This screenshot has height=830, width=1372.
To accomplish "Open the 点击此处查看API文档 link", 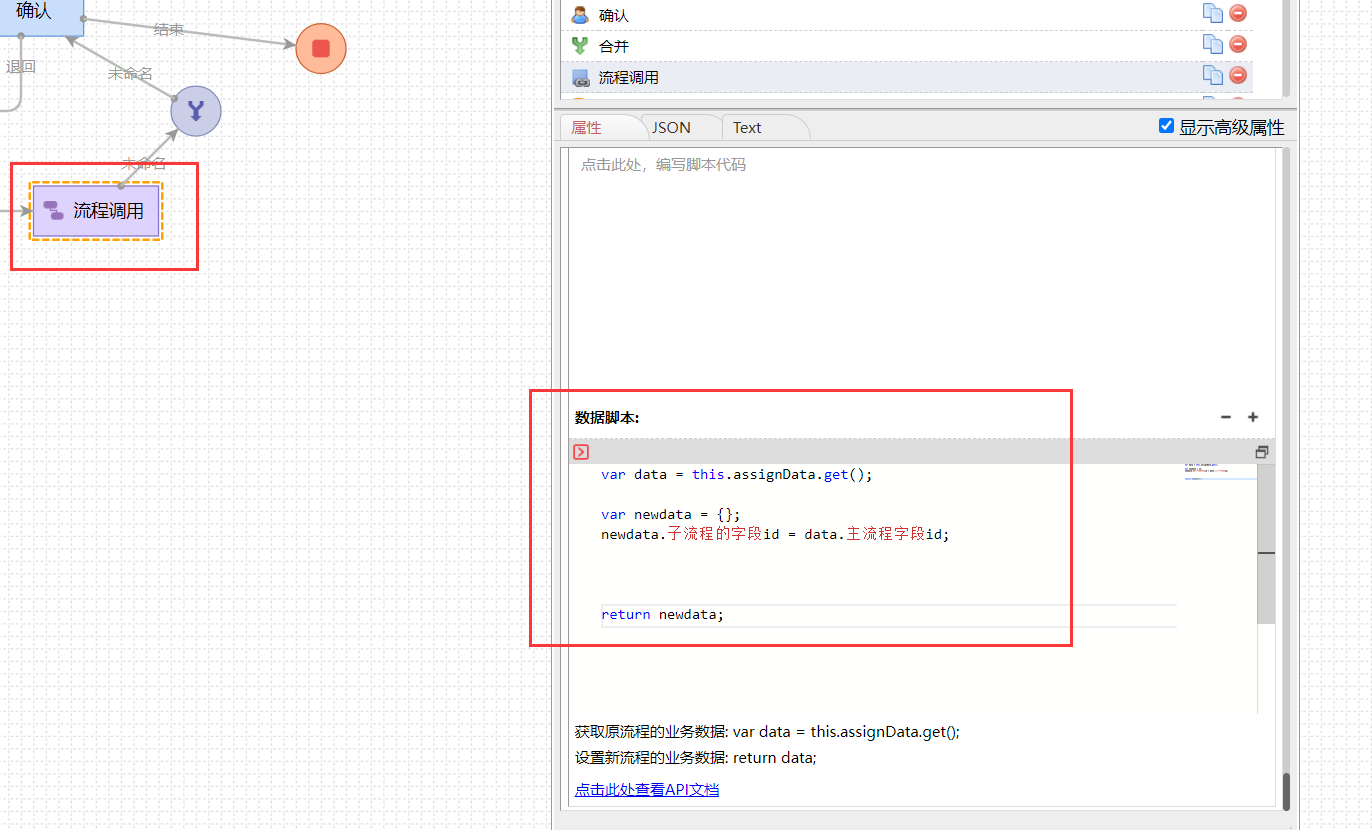I will click(647, 789).
